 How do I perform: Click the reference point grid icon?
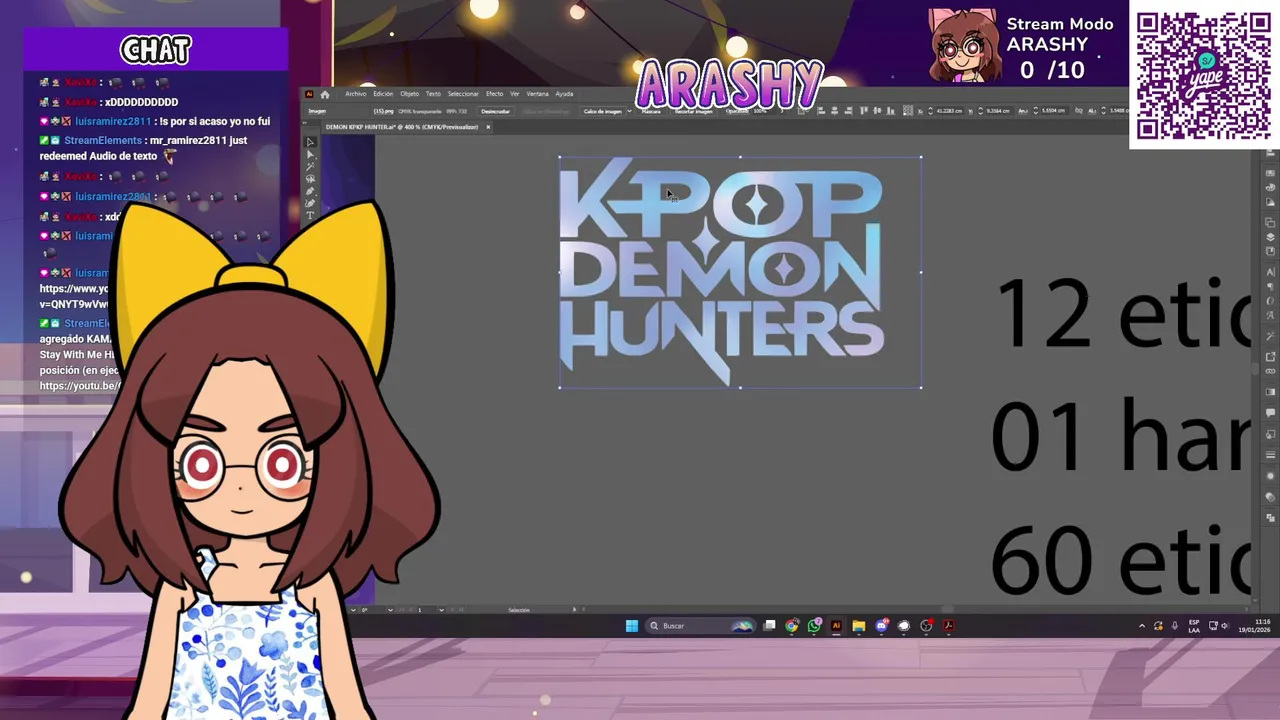pyautogui.click(x=908, y=110)
